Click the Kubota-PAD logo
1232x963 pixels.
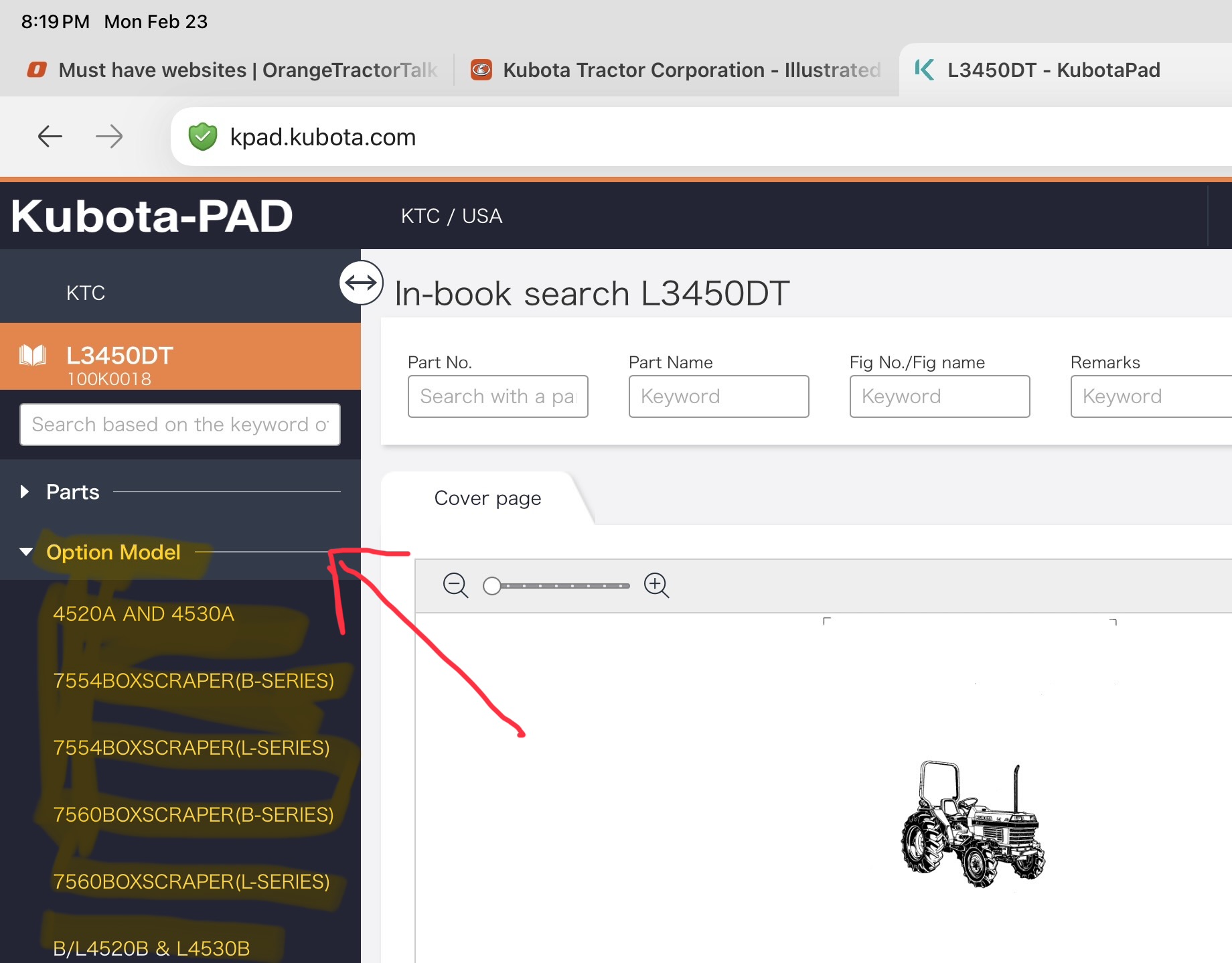click(x=152, y=216)
